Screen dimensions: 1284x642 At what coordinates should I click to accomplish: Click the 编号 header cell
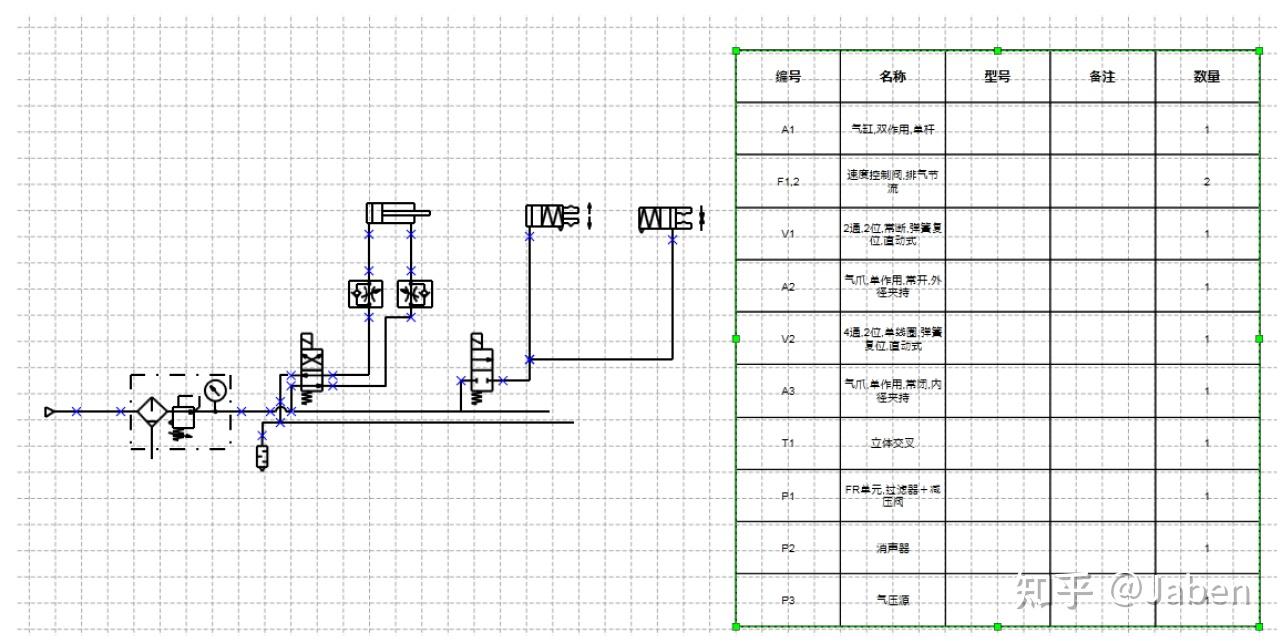click(x=786, y=75)
